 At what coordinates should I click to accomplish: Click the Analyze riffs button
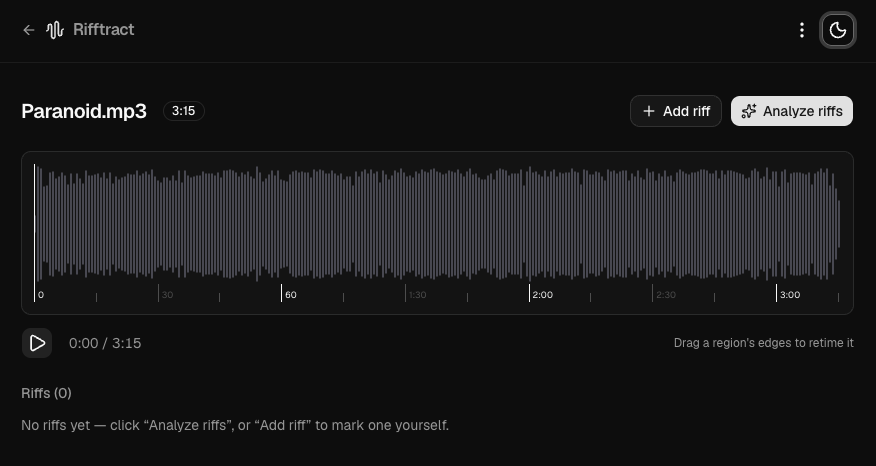pos(792,111)
